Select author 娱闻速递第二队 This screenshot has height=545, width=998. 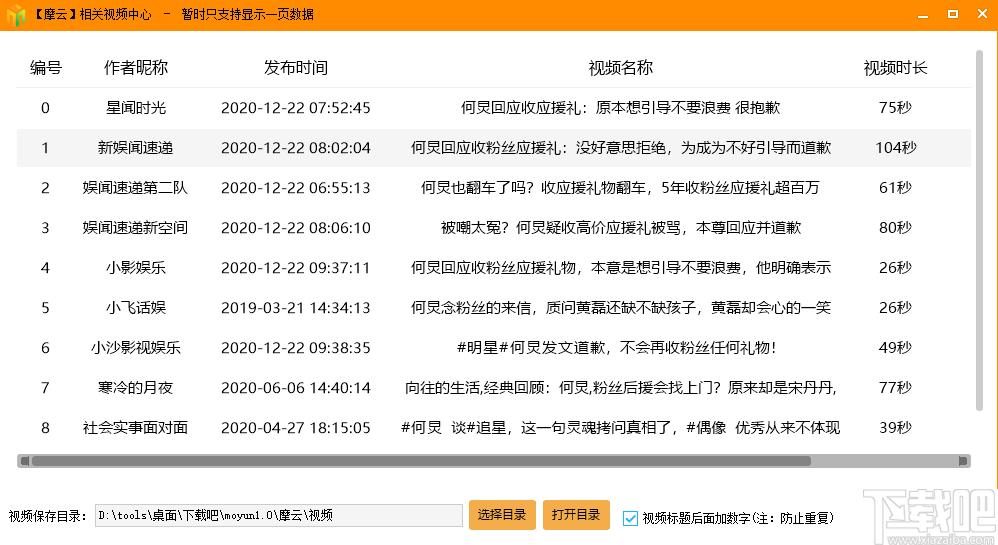tap(136, 188)
